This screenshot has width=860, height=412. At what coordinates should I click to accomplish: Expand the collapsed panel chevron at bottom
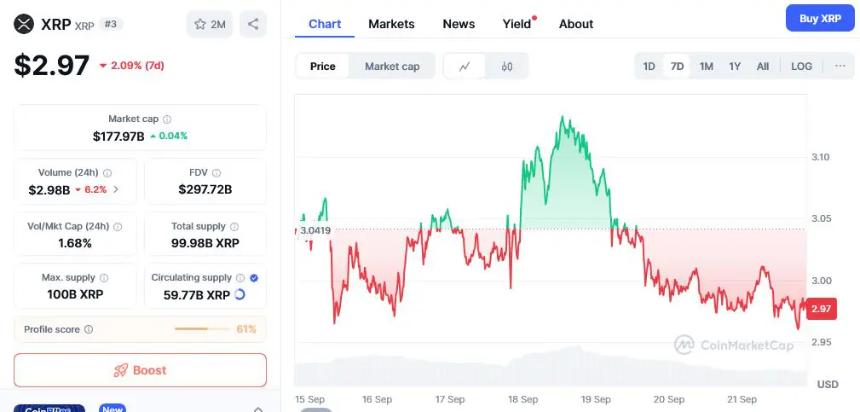click(x=258, y=407)
